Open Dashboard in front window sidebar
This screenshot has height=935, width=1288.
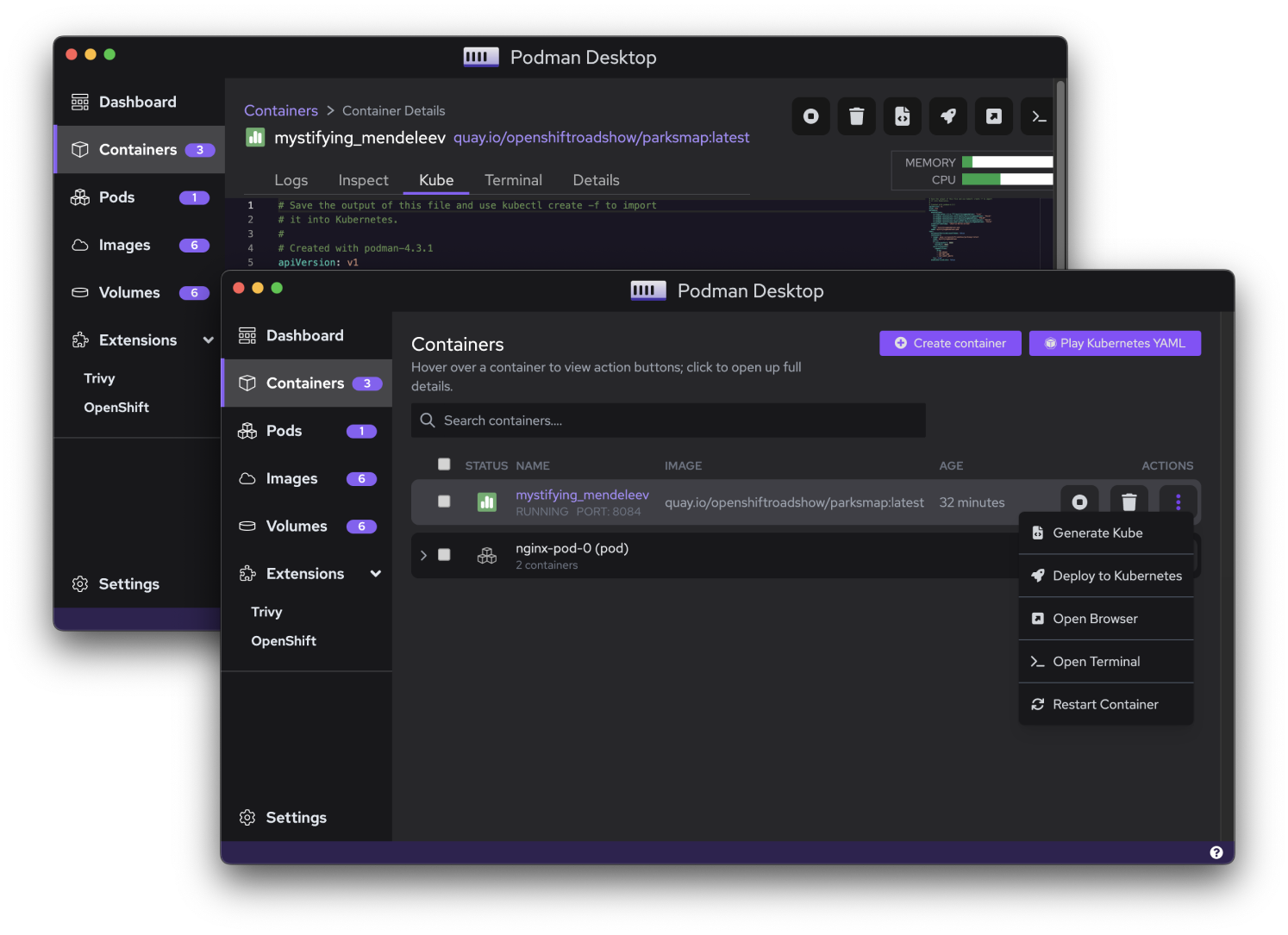[306, 335]
